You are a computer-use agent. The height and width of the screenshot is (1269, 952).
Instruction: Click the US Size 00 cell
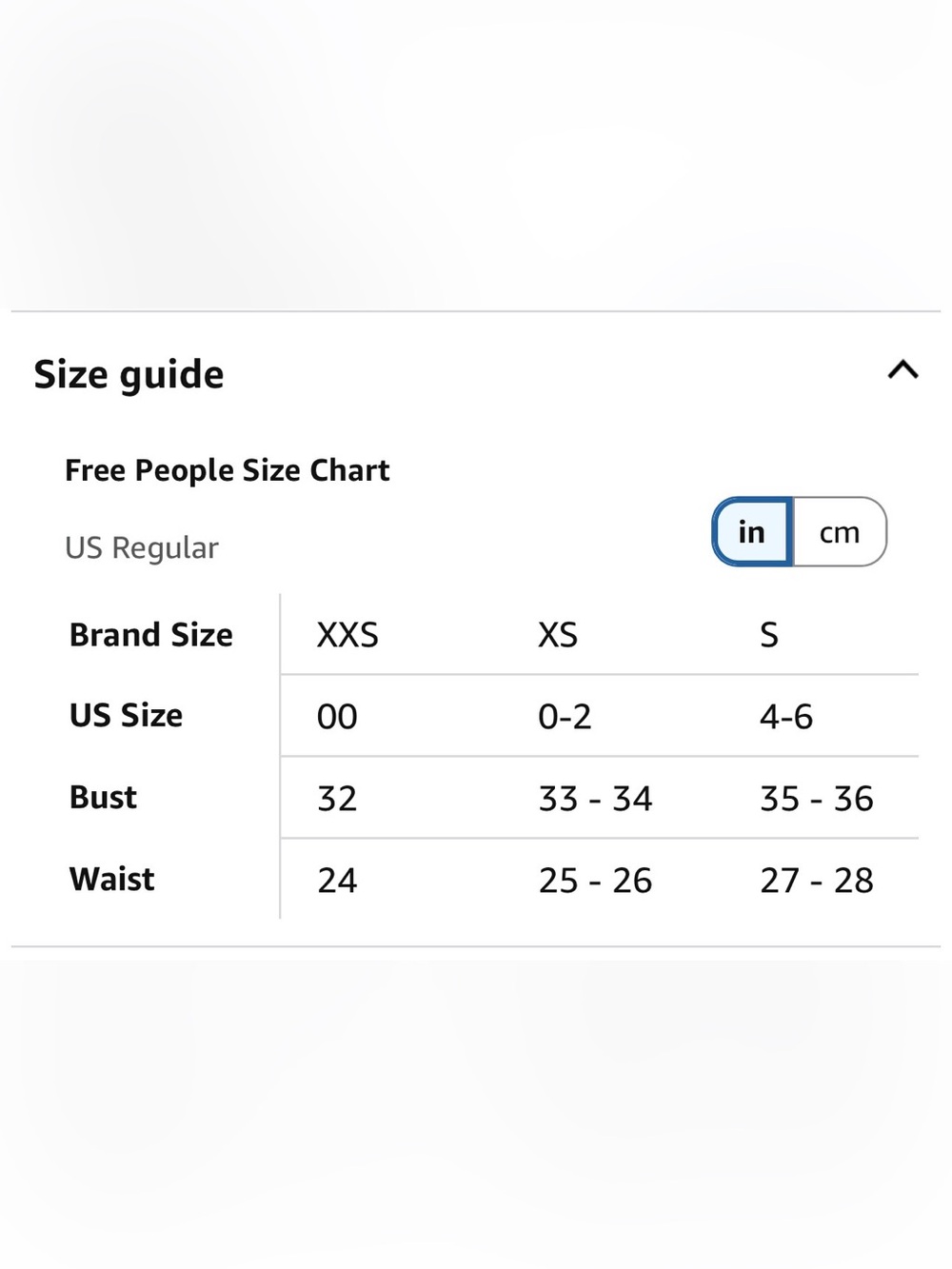tap(337, 717)
